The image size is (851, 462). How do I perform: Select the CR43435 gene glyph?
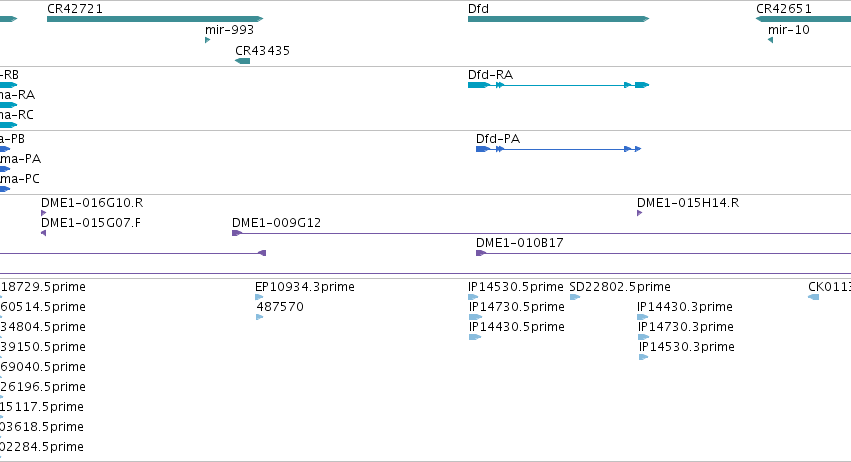(243, 61)
